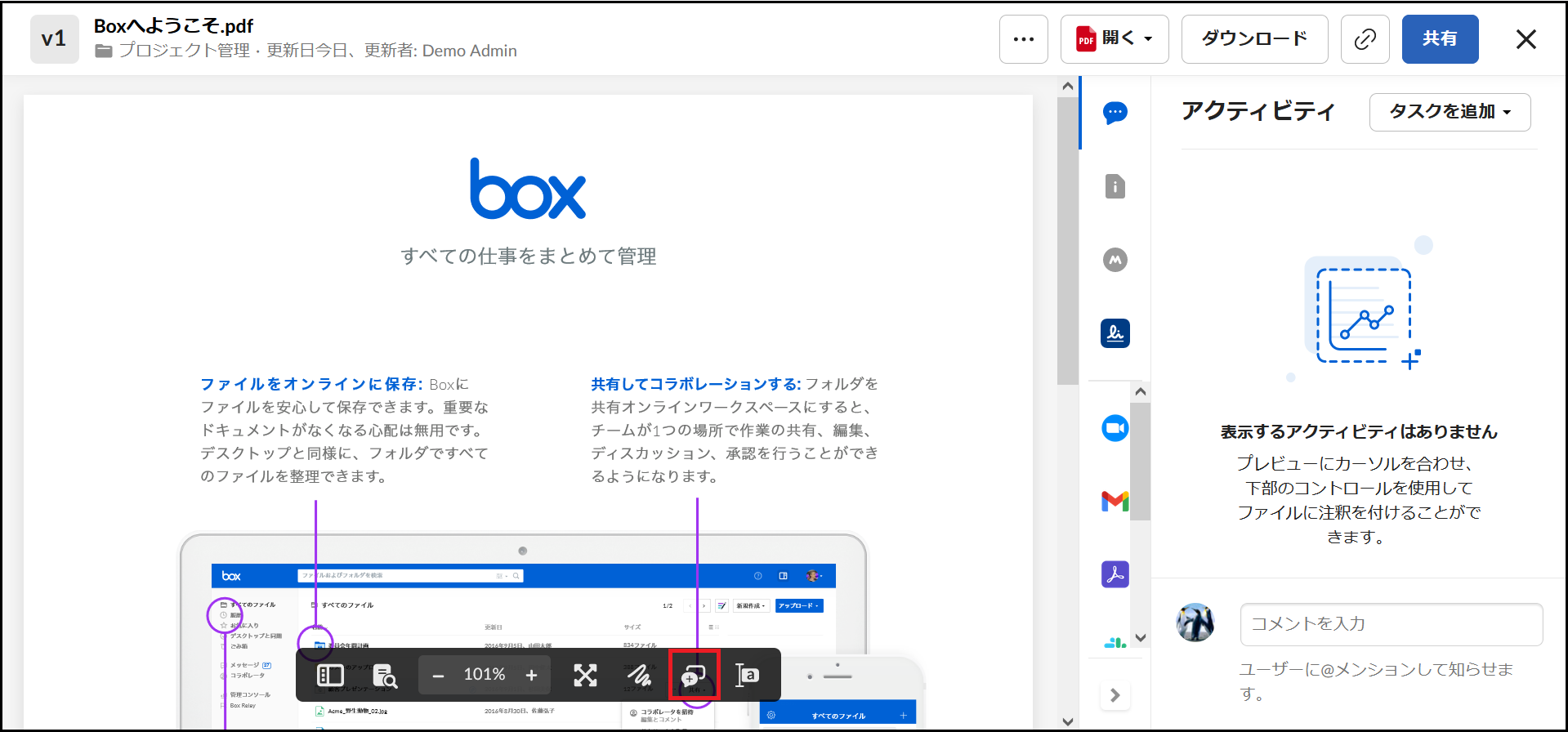This screenshot has width=1568, height=732.
Task: Copy the shared link with the link icon
Action: point(1365,39)
